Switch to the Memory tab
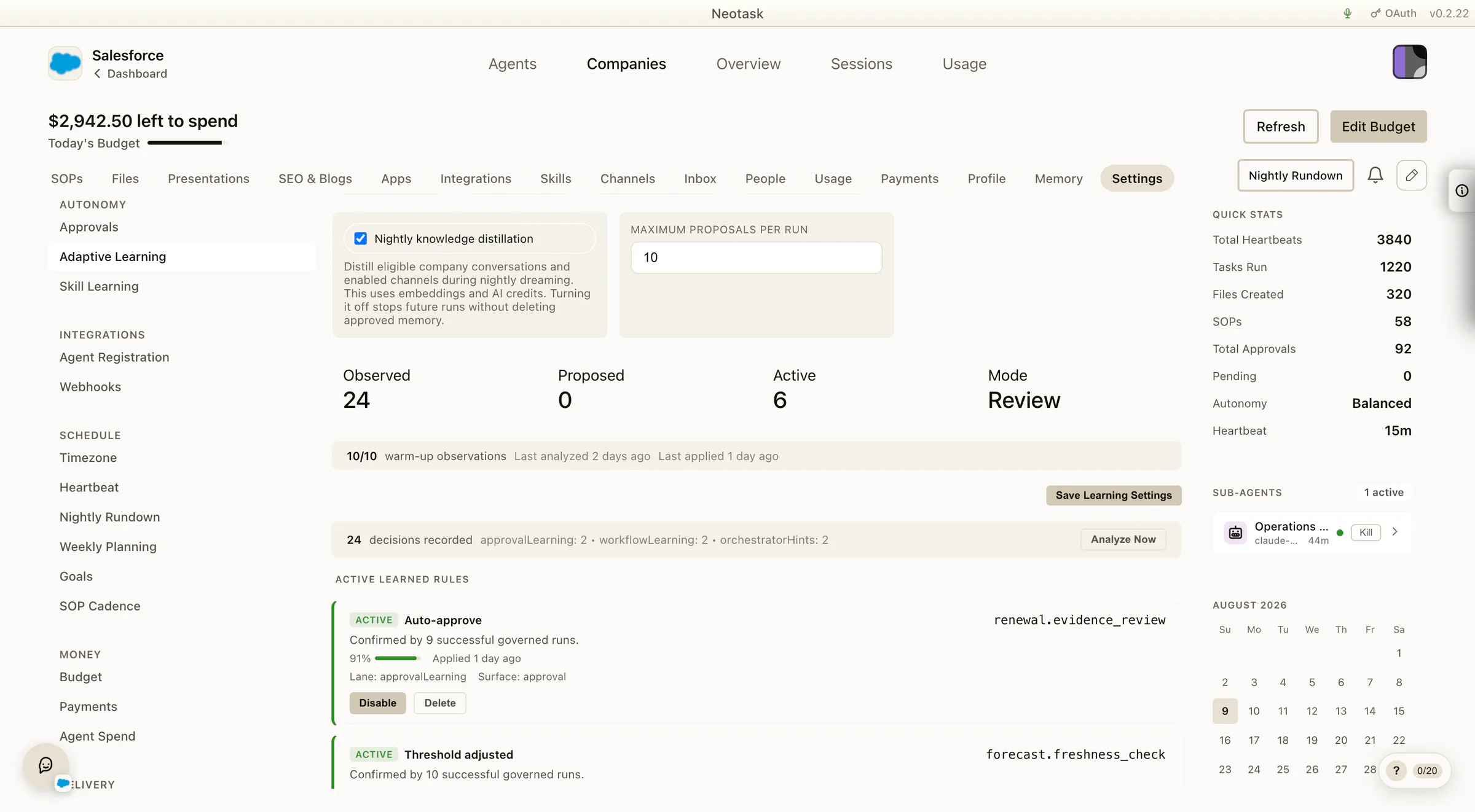 click(1058, 179)
